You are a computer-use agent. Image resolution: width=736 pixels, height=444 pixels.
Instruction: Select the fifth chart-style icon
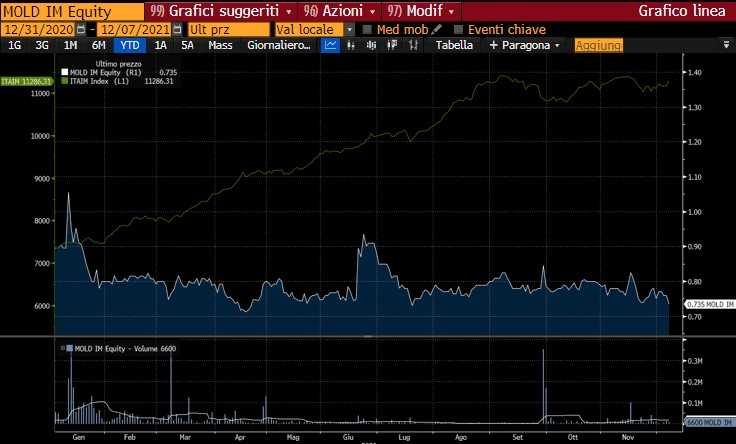[413, 45]
